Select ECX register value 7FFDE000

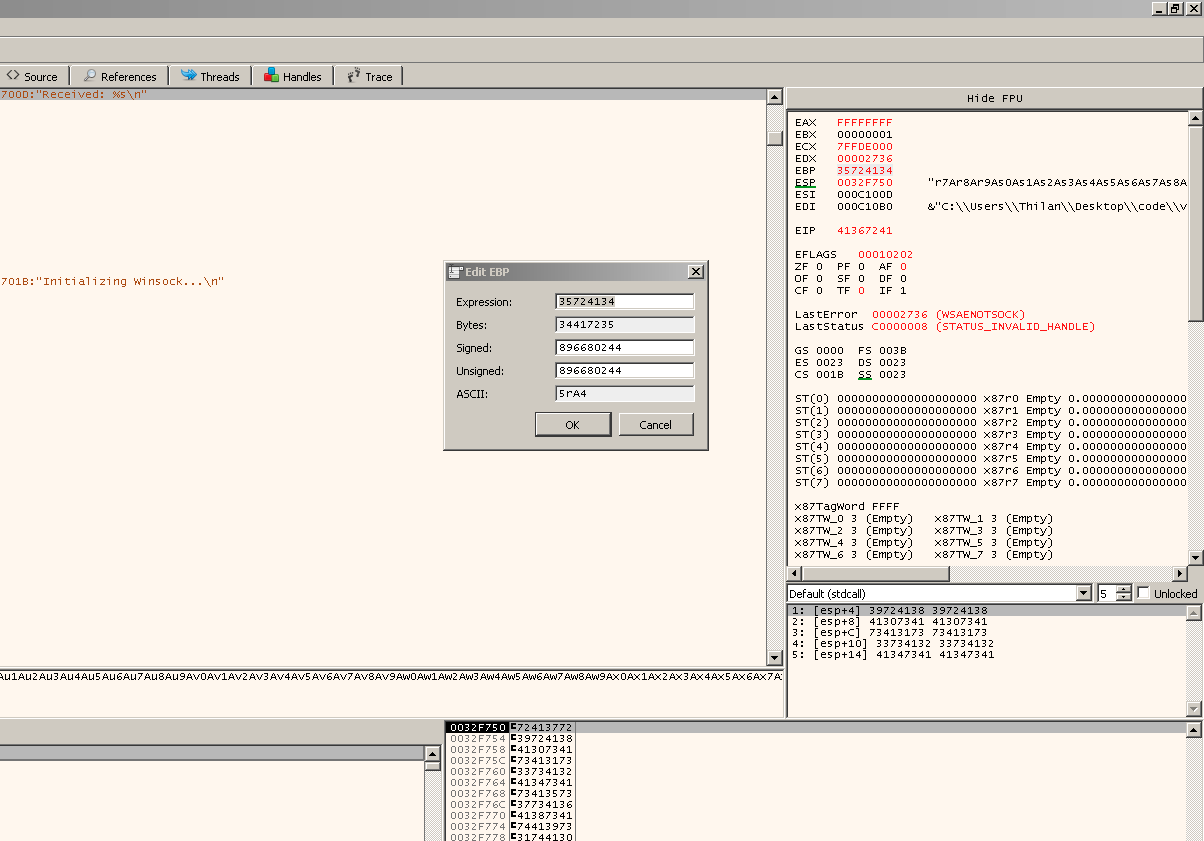(x=865, y=146)
